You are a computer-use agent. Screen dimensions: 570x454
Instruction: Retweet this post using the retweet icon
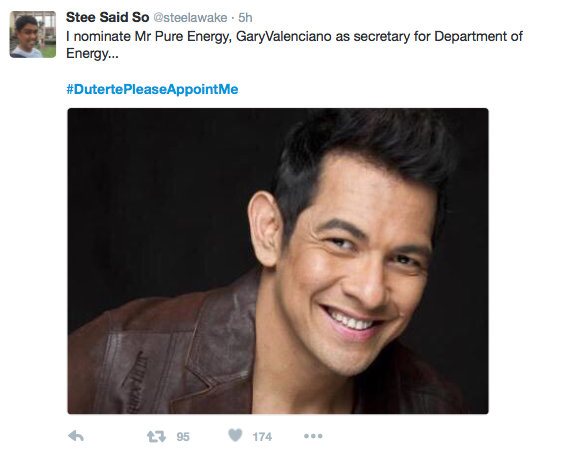click(156, 436)
